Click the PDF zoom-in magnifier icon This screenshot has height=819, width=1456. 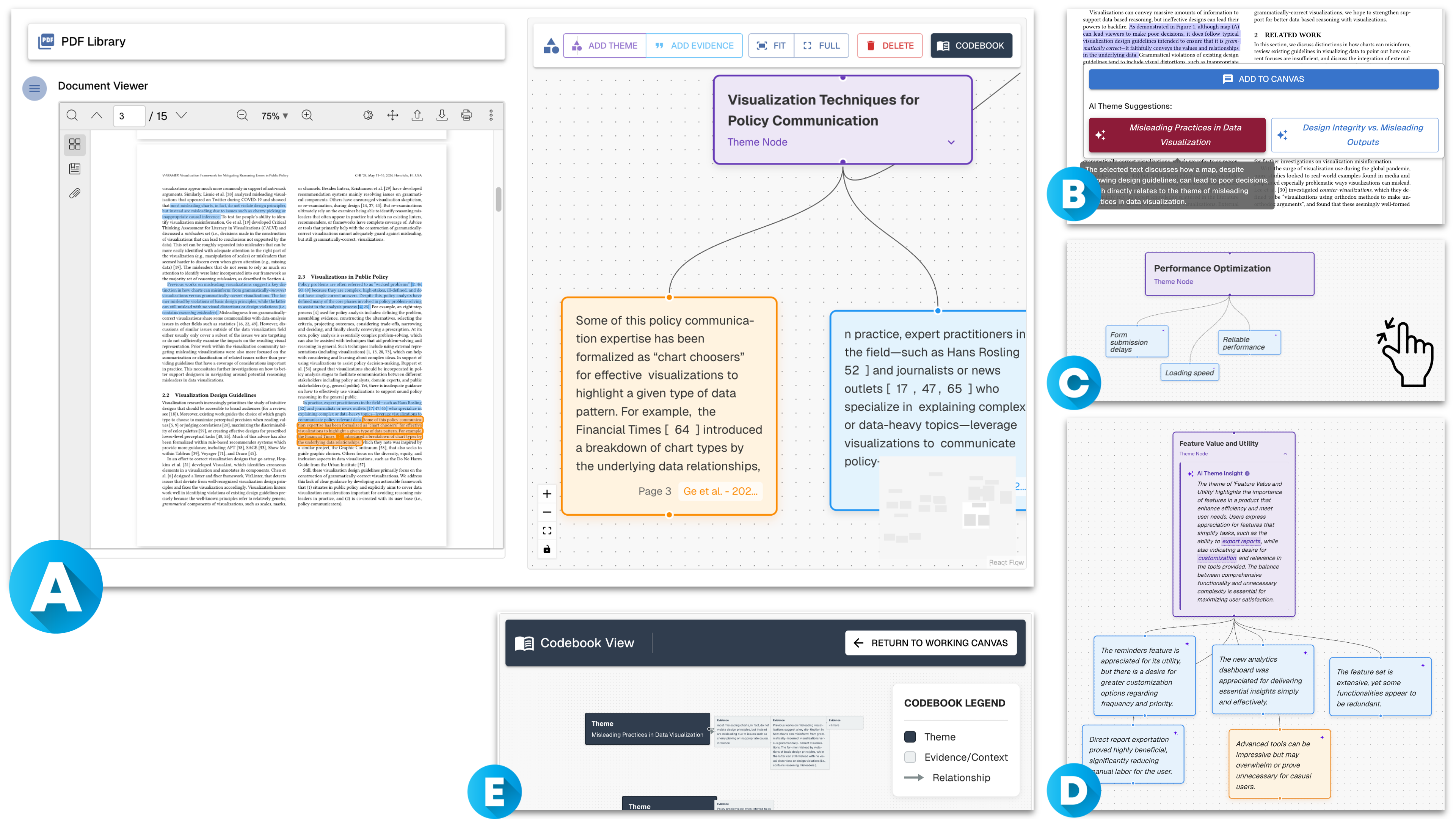307,115
